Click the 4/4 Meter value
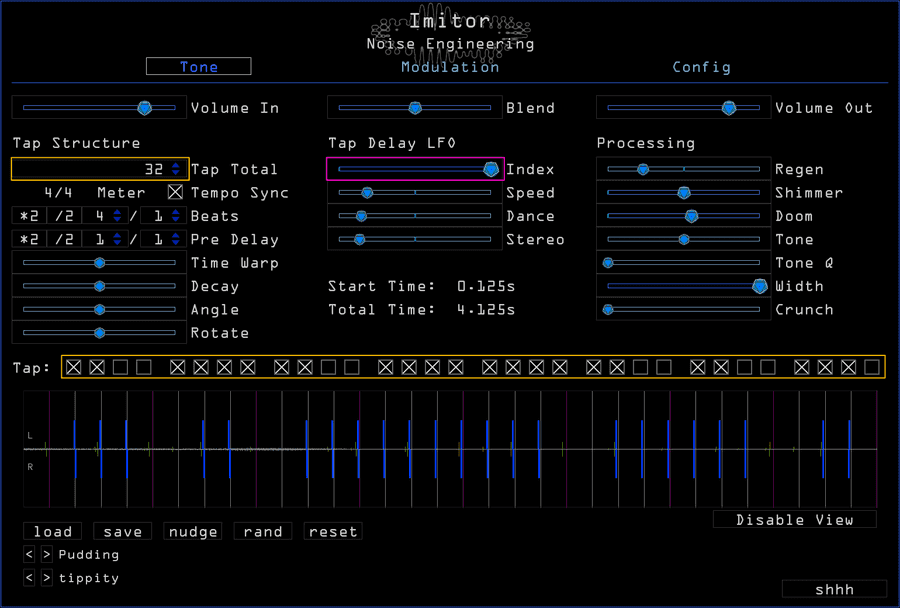Image resolution: width=900 pixels, height=608 pixels. click(58, 192)
